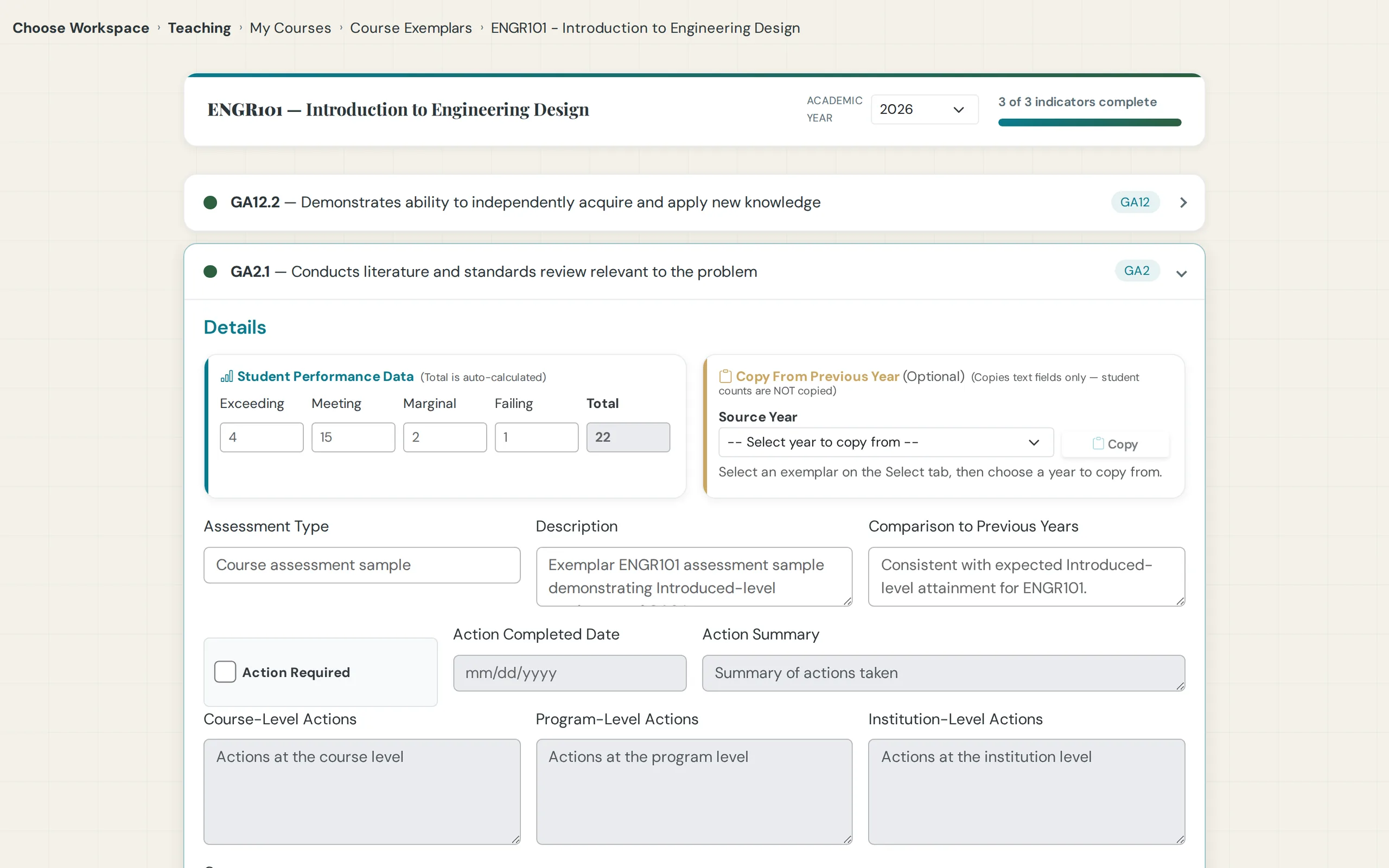Click the bar chart icon beside Student Performance Data
1389x868 pixels.
click(227, 376)
